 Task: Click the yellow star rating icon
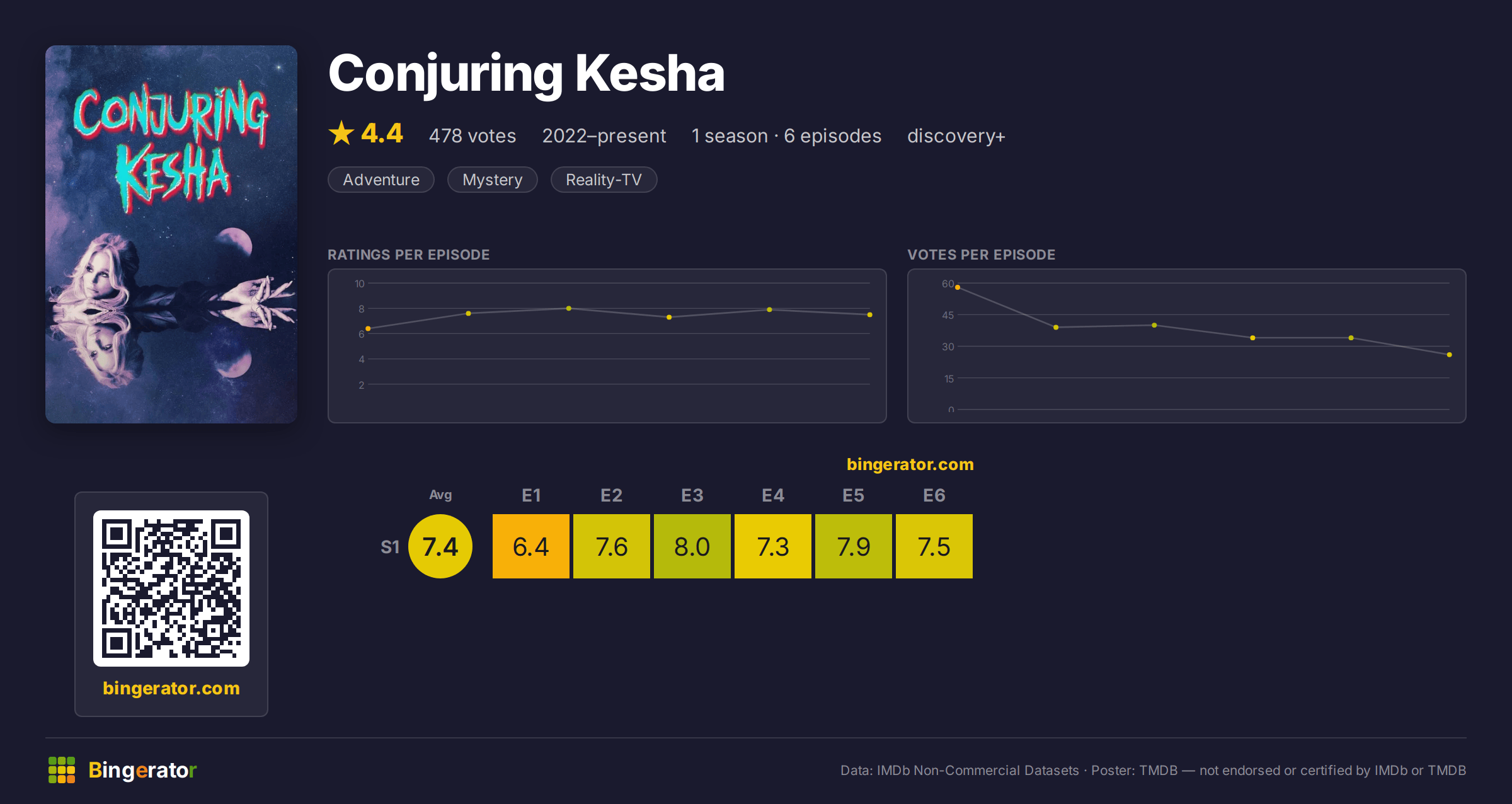[341, 134]
